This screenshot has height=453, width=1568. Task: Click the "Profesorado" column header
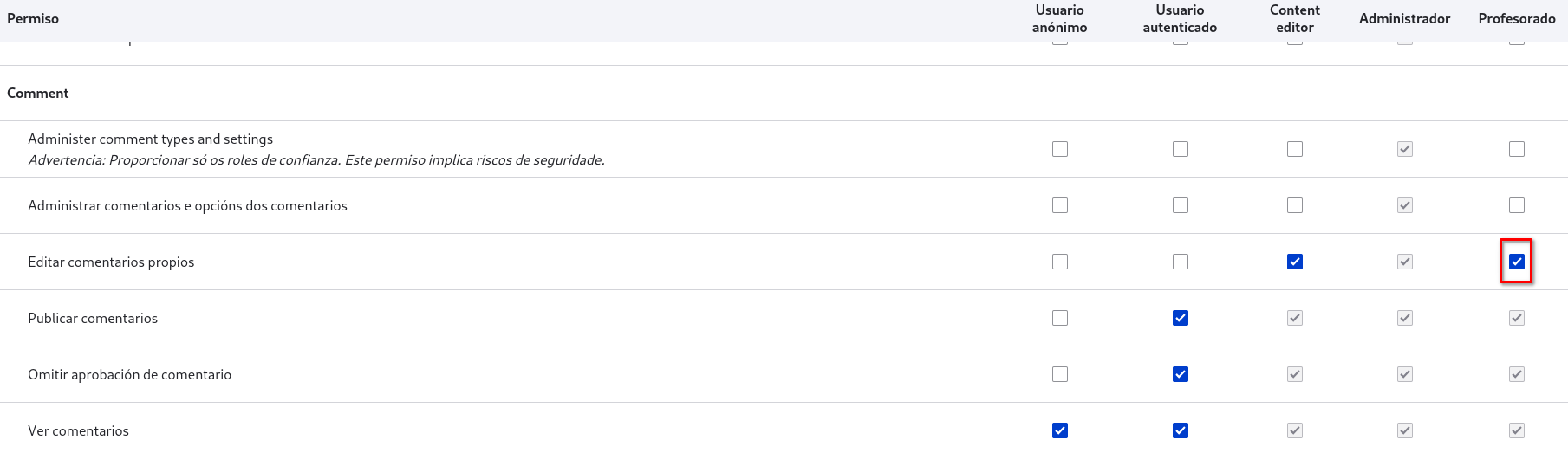click(1516, 19)
